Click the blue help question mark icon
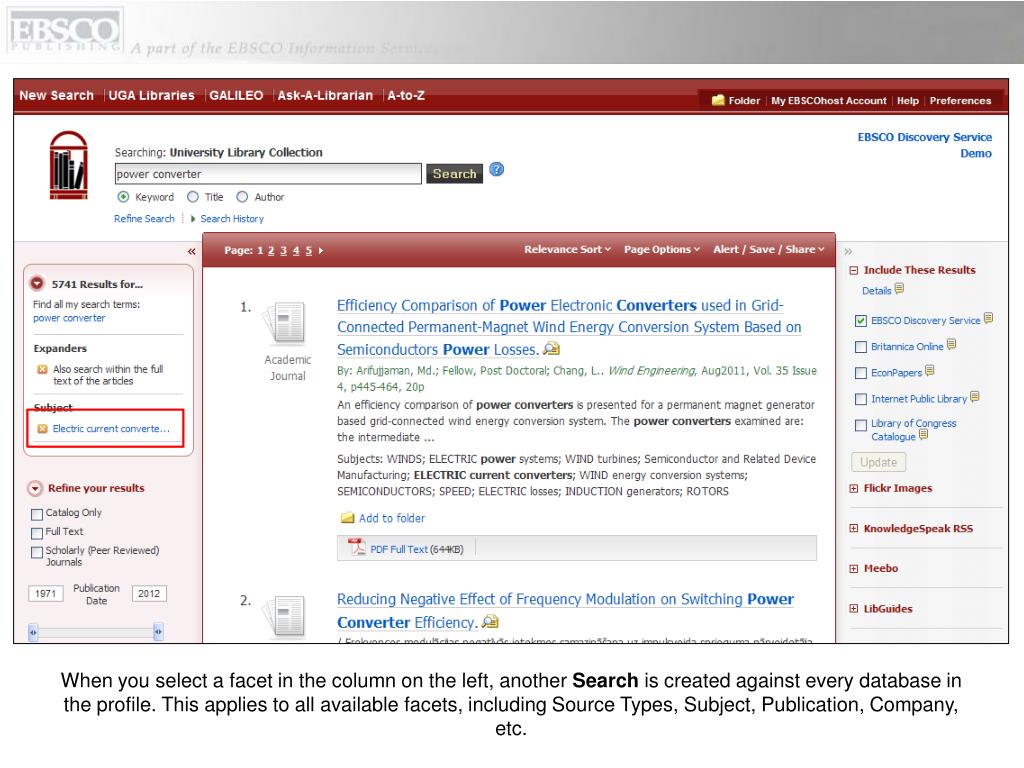1024x768 pixels. point(497,170)
